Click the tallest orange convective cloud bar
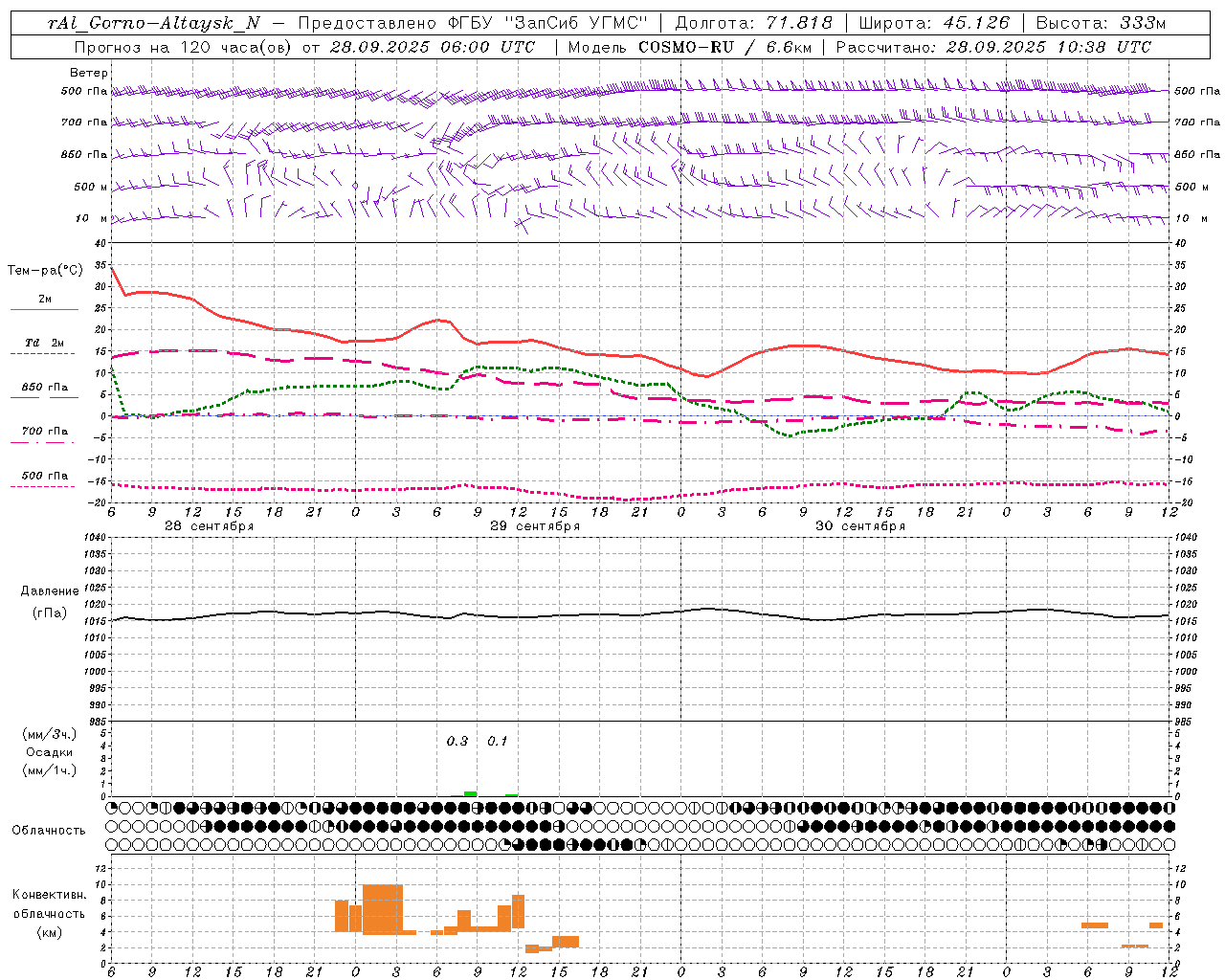Image resolution: width=1225 pixels, height=980 pixels. 383,909
